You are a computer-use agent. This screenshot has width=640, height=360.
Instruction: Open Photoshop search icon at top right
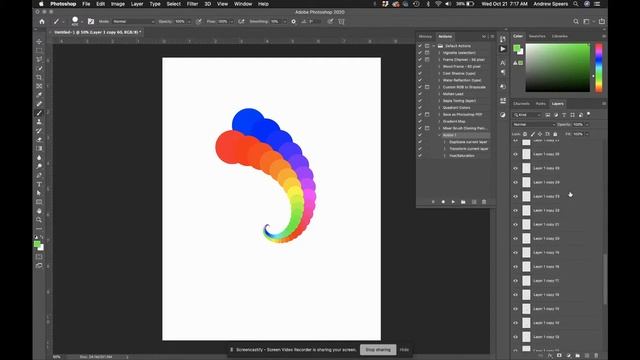click(x=576, y=21)
